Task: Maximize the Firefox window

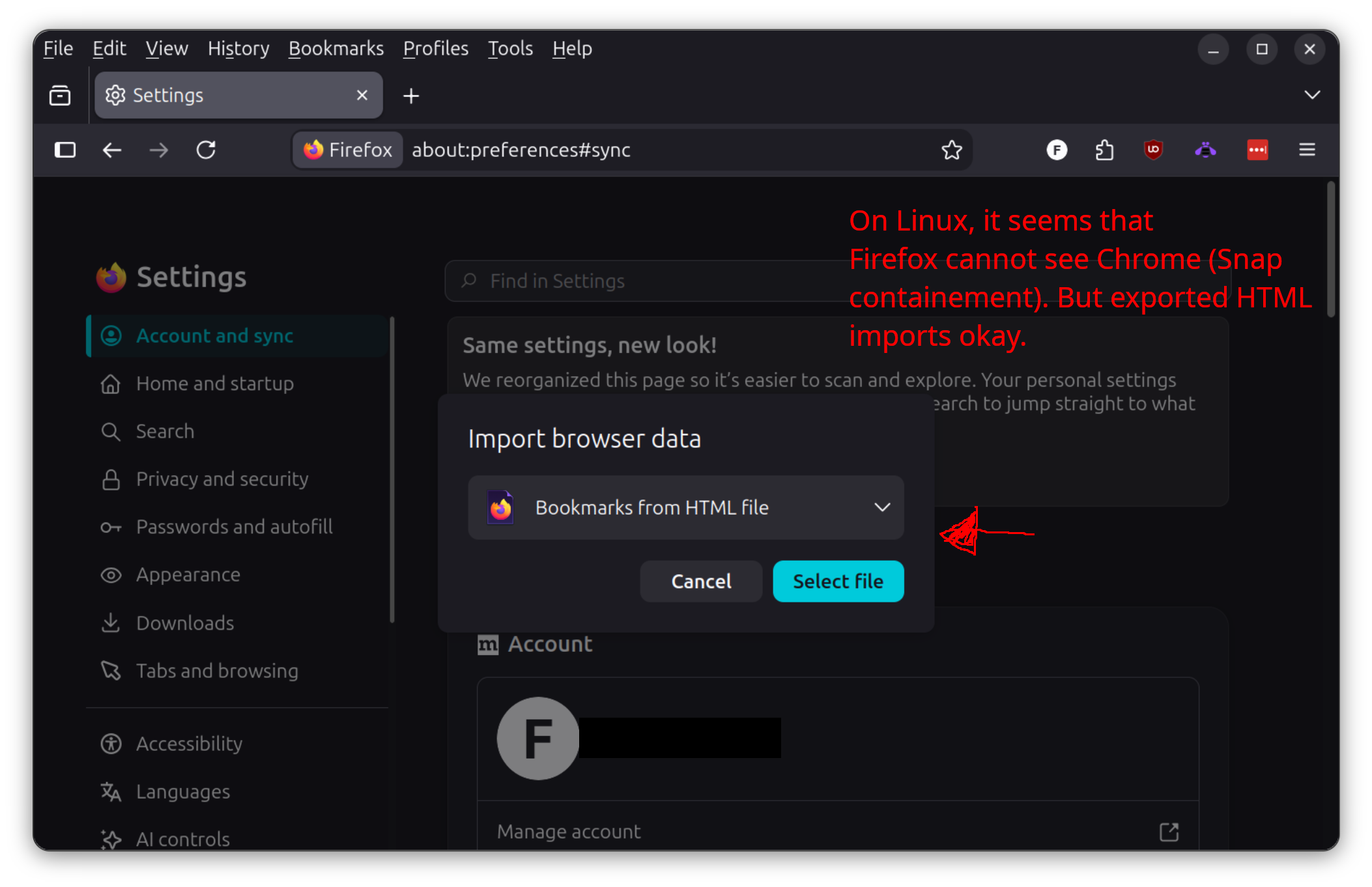Action: (1261, 49)
